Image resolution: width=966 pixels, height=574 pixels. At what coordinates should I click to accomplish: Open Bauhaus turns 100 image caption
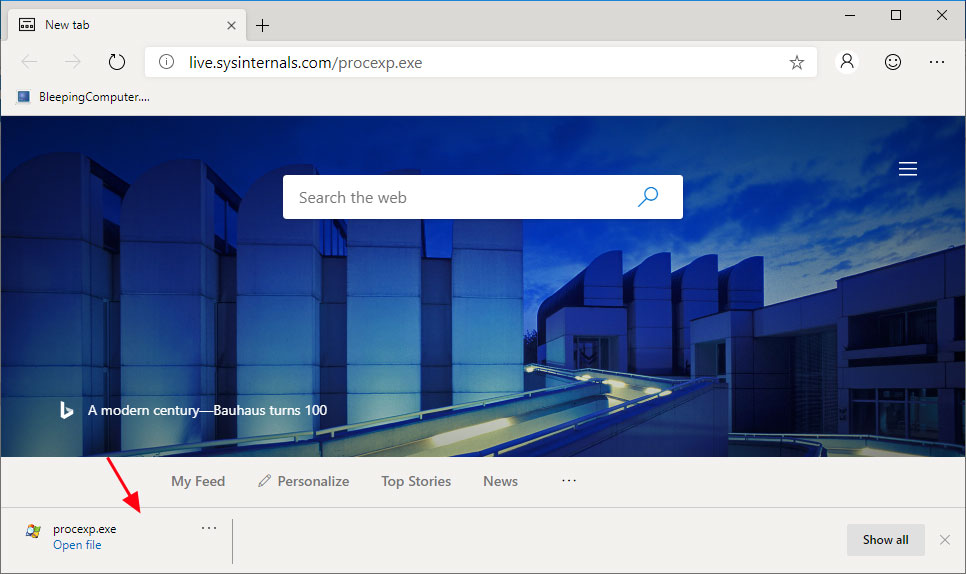point(207,410)
